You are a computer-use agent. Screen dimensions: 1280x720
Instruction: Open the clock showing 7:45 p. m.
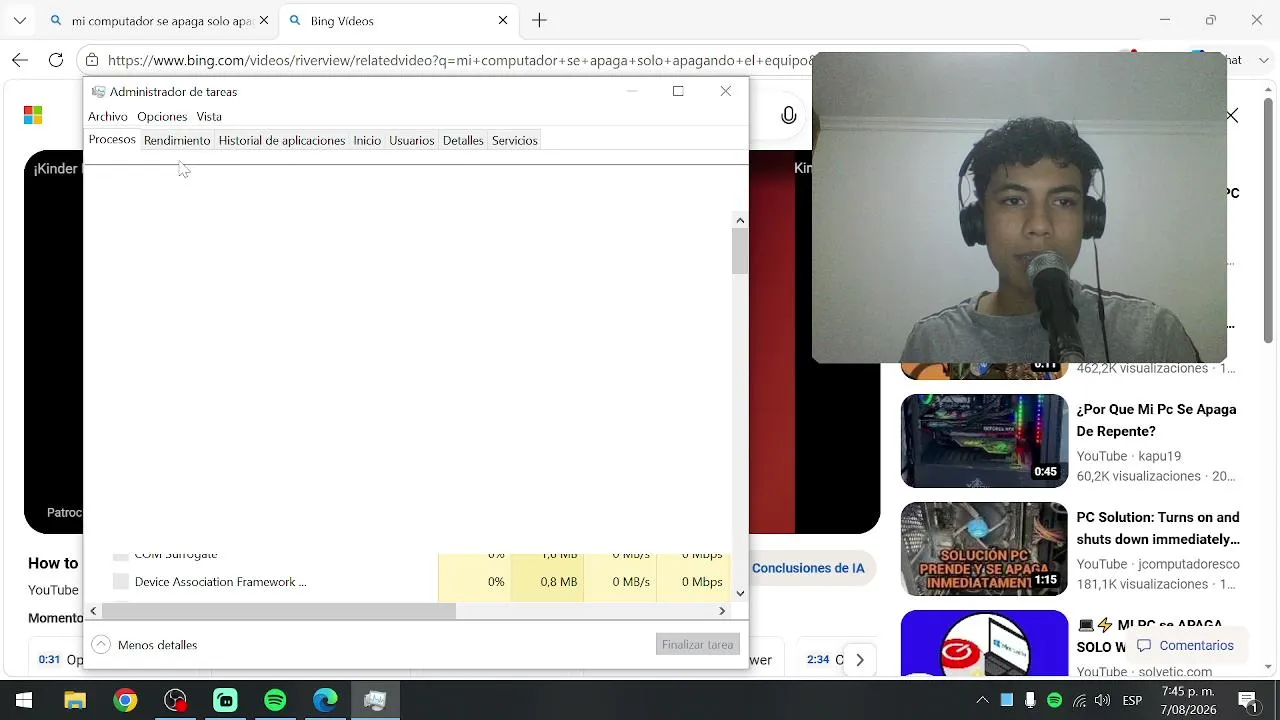pyautogui.click(x=1188, y=700)
